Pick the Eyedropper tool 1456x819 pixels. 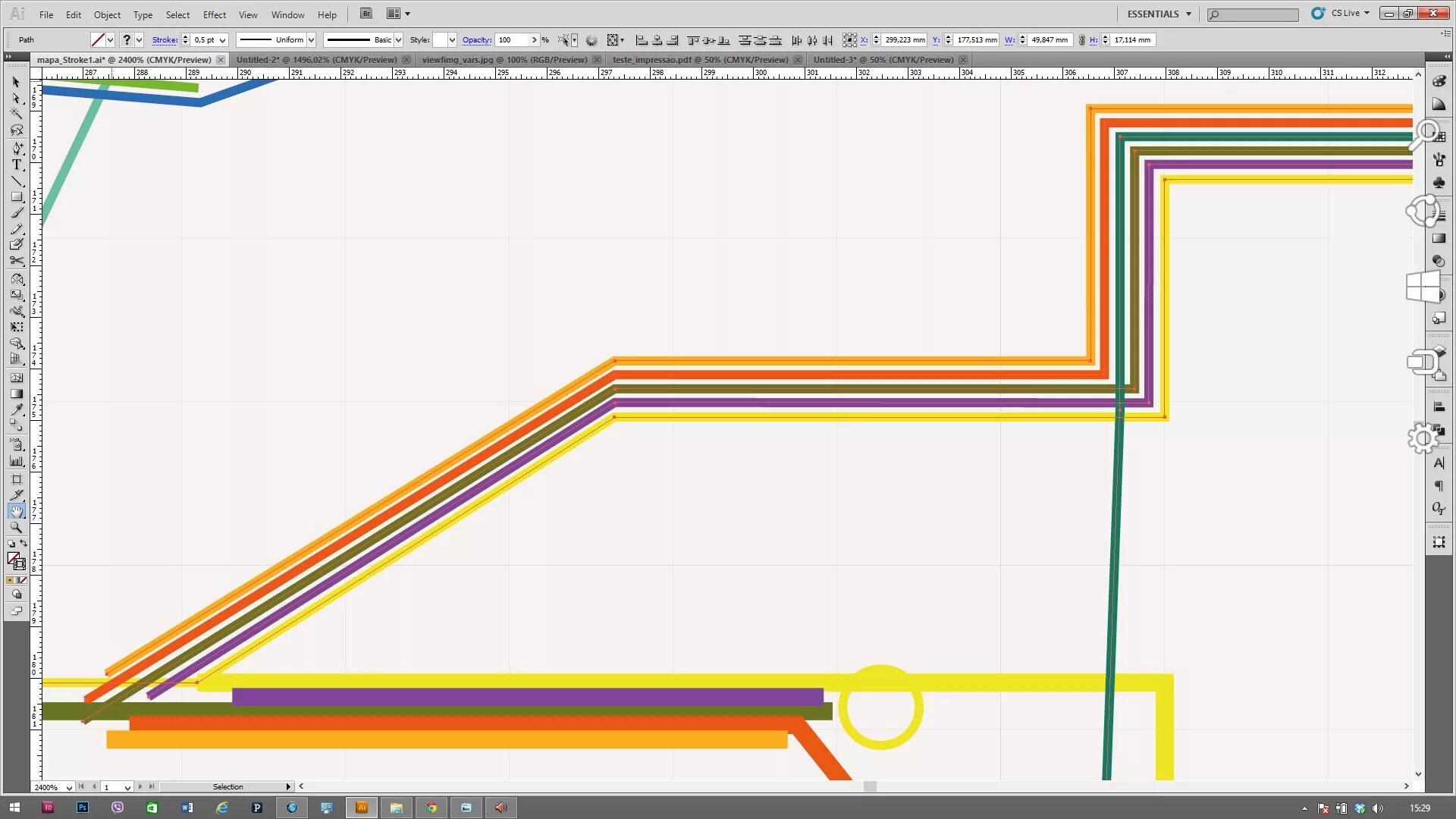pyautogui.click(x=17, y=410)
